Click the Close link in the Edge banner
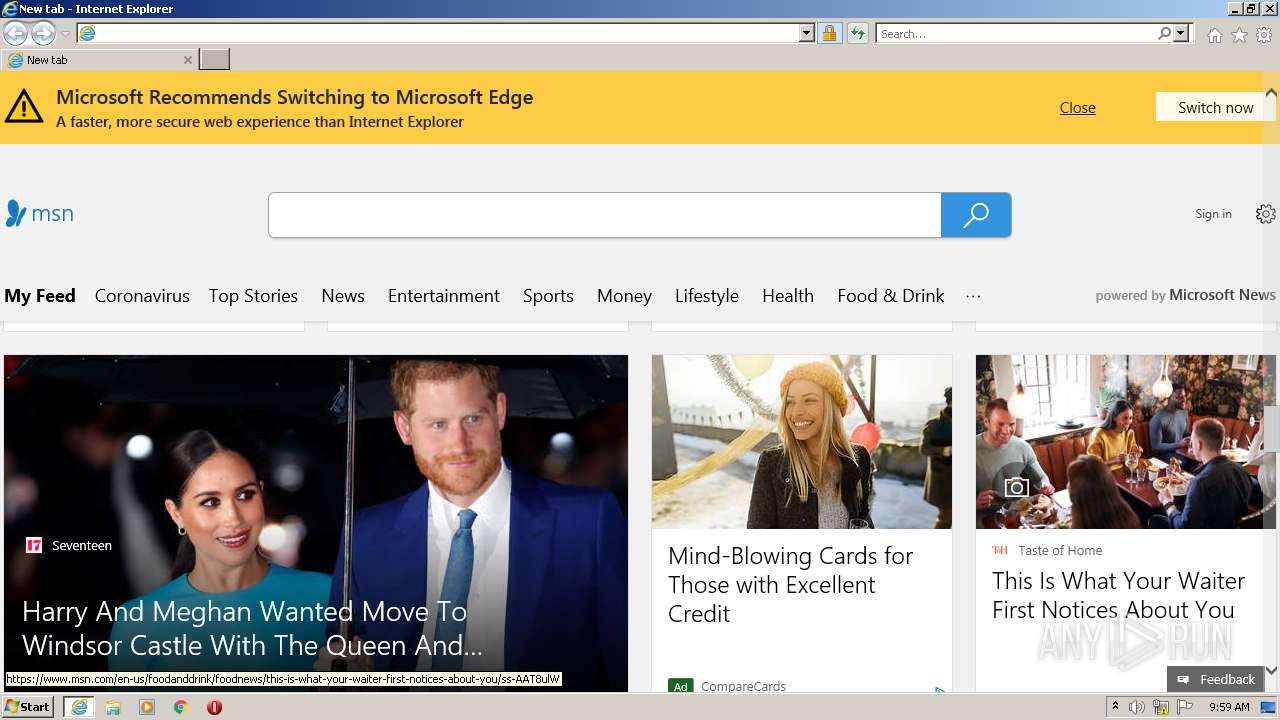1280x720 pixels. [x=1077, y=108]
